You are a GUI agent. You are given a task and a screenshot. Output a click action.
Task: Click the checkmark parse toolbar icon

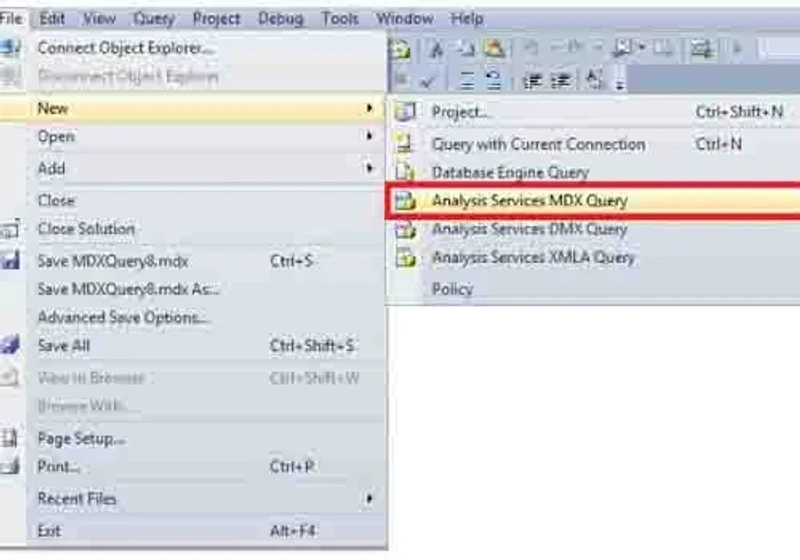428,80
